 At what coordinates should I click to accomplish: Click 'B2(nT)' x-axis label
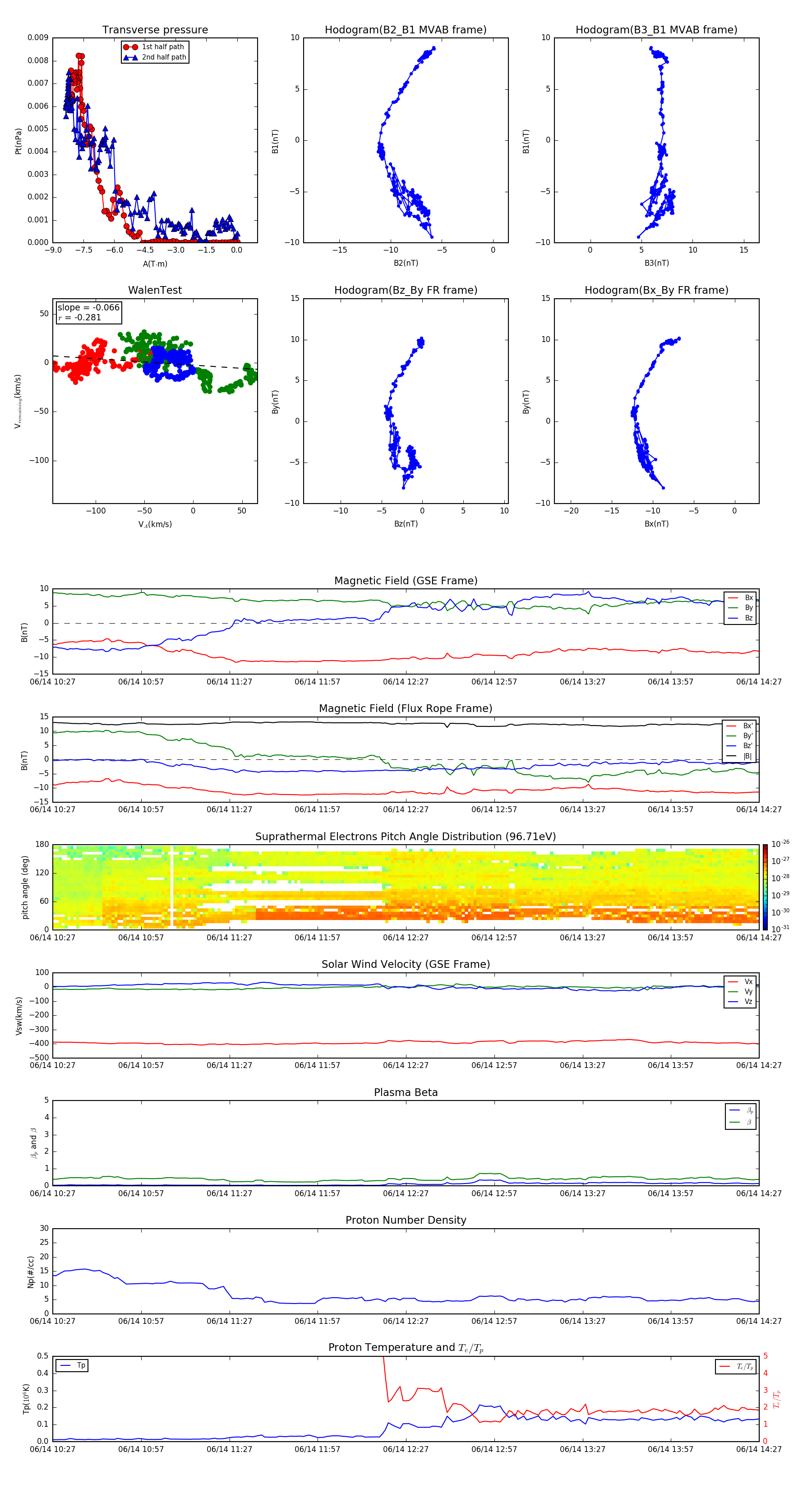406,264
